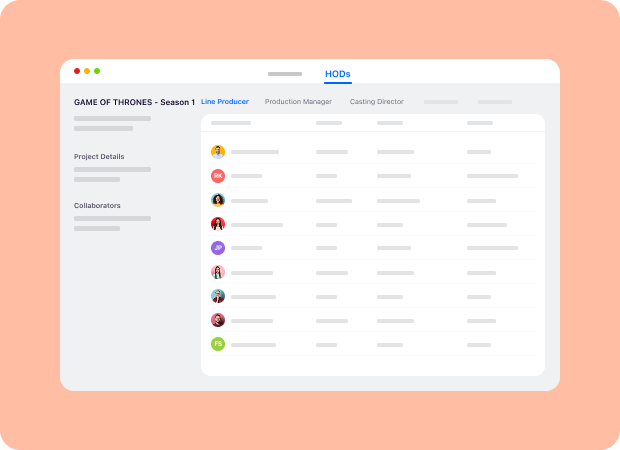Click the yellow macOS window button

coord(87,71)
